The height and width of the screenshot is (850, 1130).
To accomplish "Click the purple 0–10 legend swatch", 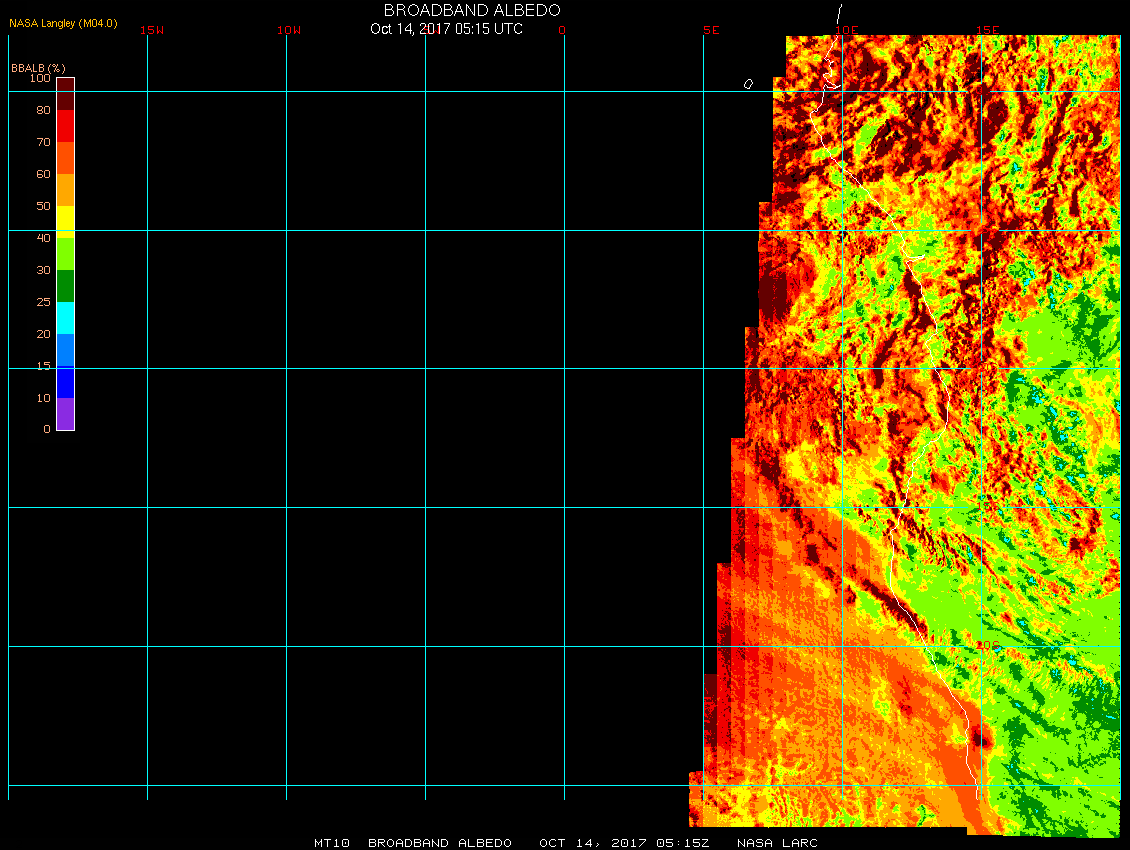I will (x=65, y=414).
